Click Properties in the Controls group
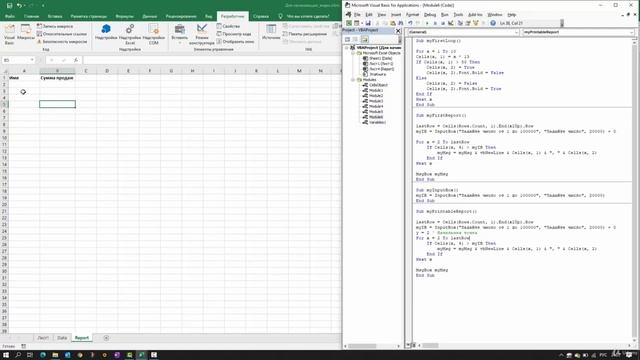Screen dimensions: 640x360 [228, 26]
